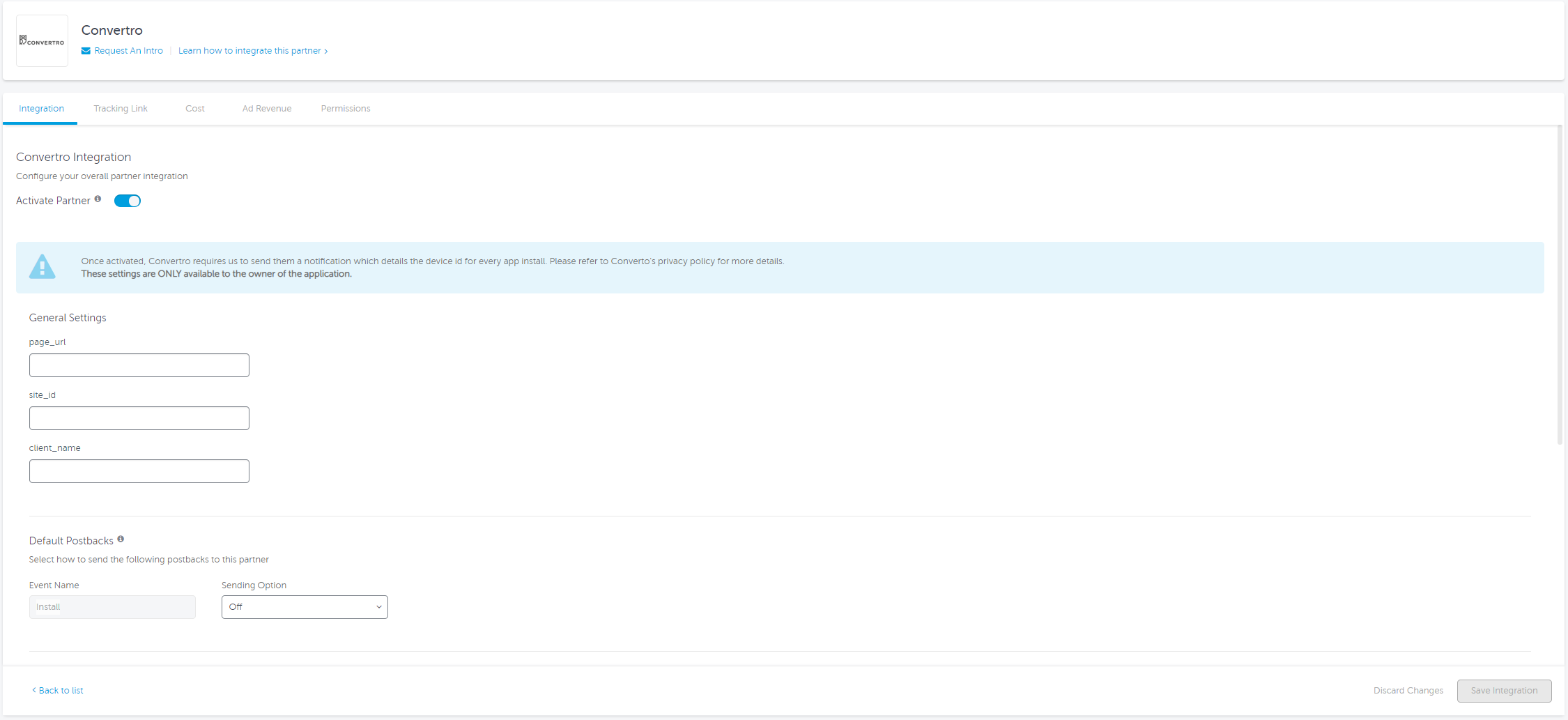Click the Default Postbacks heading text
Image resolution: width=1568 pixels, height=720 pixels.
71,541
